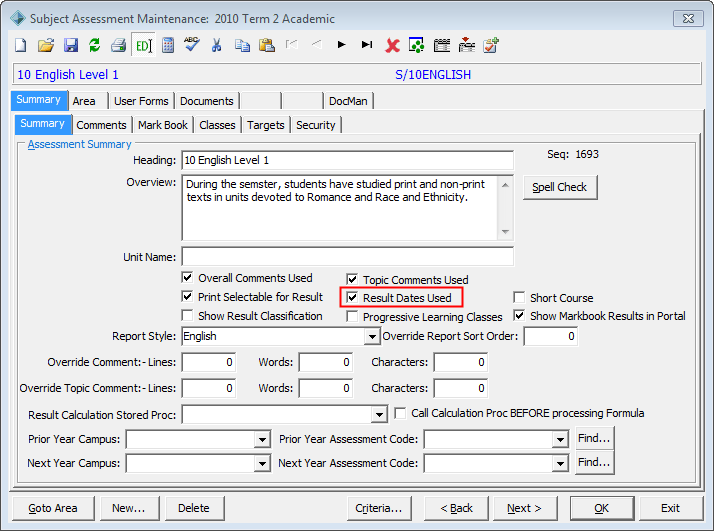Viewport: 714px width, 531px height.
Task: Uncheck Topic Comments Used
Action: point(352,279)
